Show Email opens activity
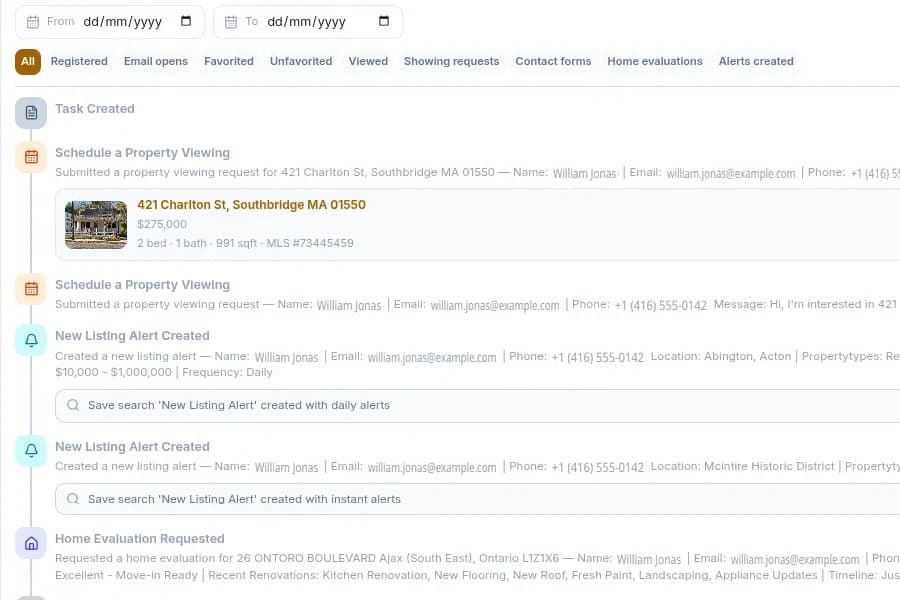The width and height of the screenshot is (900, 600). [x=156, y=61]
